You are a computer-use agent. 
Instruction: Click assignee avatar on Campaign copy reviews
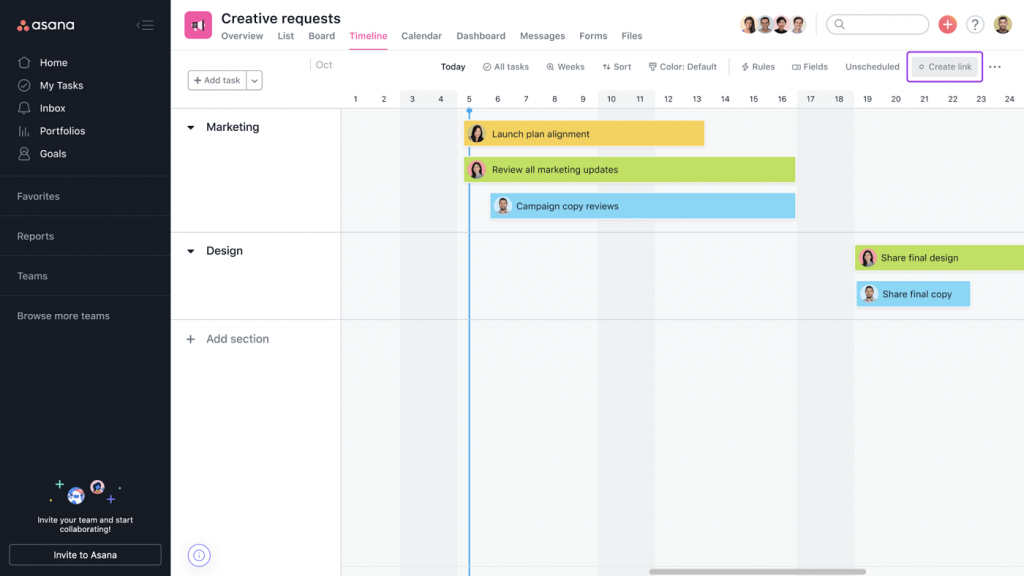tap(503, 206)
